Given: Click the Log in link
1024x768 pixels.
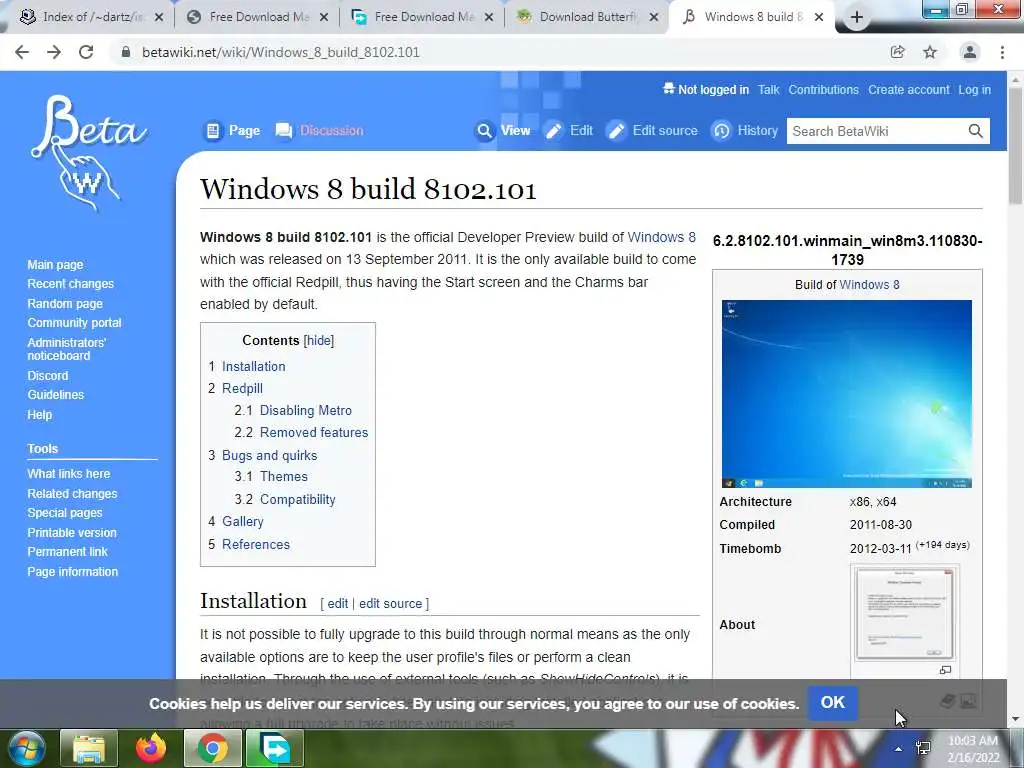Looking at the screenshot, I should (974, 90).
